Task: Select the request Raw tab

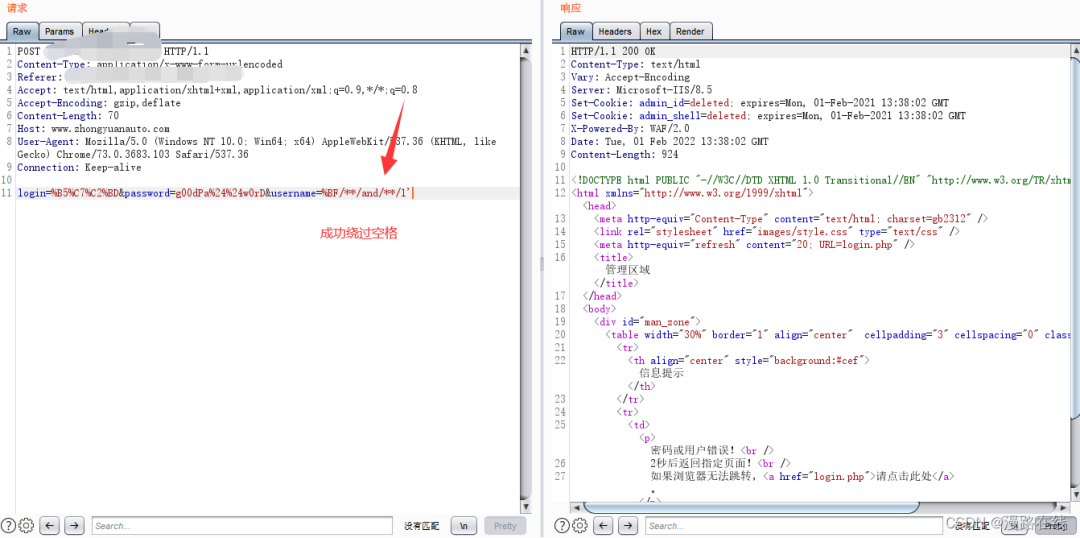Action: pos(22,32)
